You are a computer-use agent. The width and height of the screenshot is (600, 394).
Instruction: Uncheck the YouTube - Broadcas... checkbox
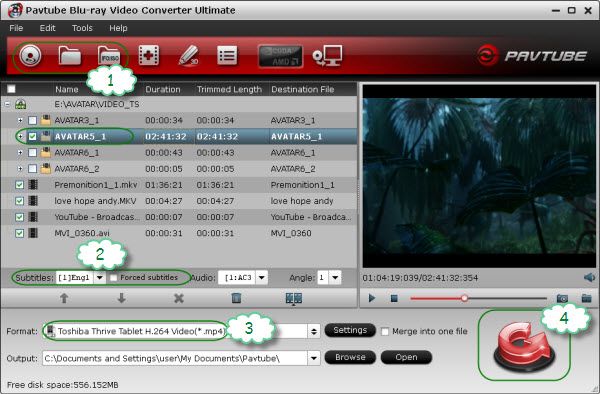click(20, 217)
